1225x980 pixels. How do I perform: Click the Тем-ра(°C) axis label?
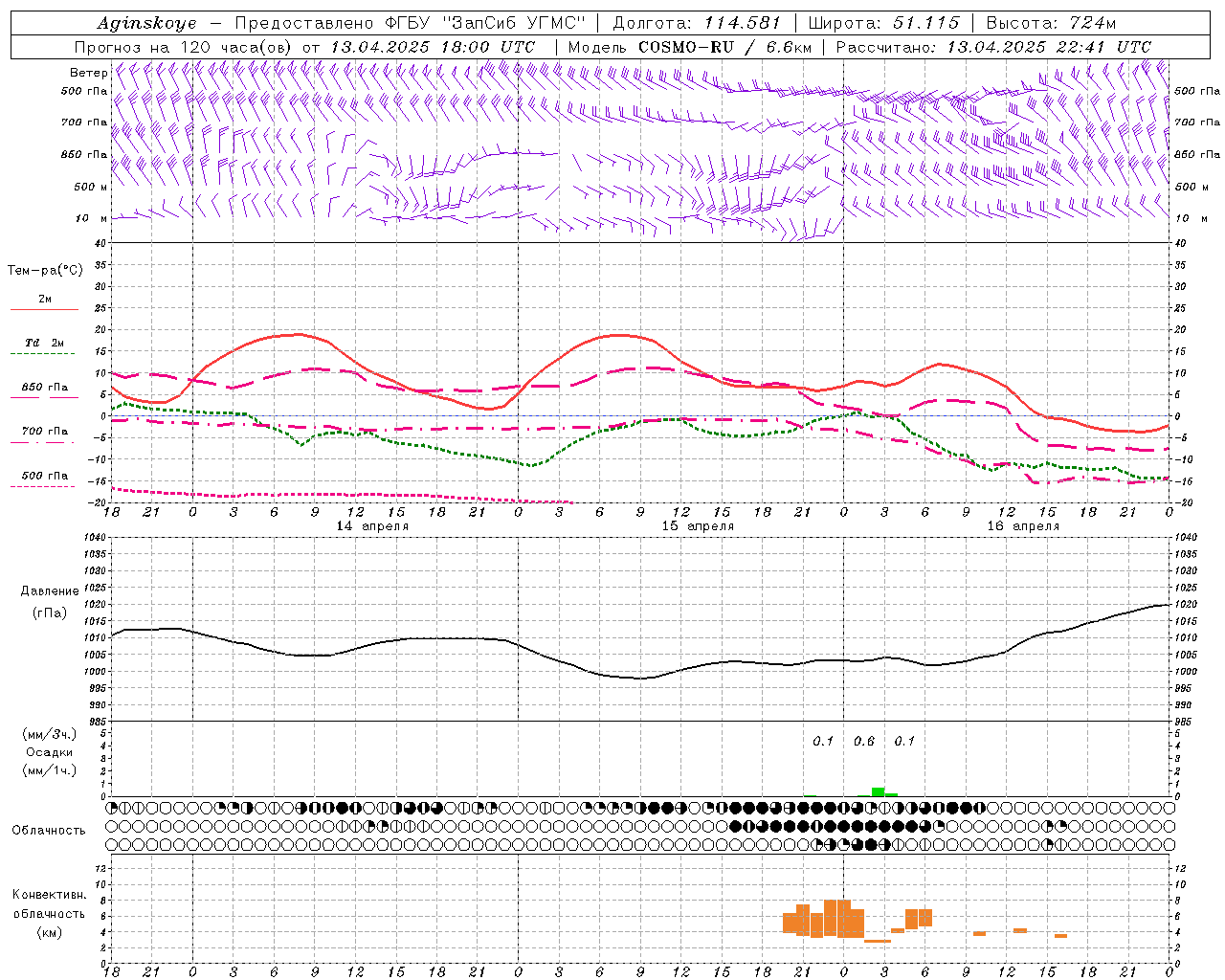click(x=45, y=270)
